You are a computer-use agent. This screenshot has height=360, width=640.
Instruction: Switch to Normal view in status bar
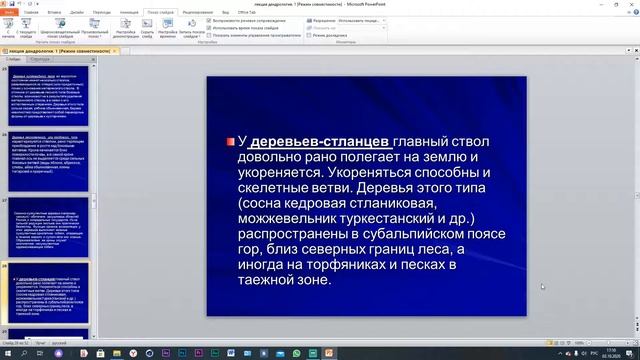(x=550, y=343)
